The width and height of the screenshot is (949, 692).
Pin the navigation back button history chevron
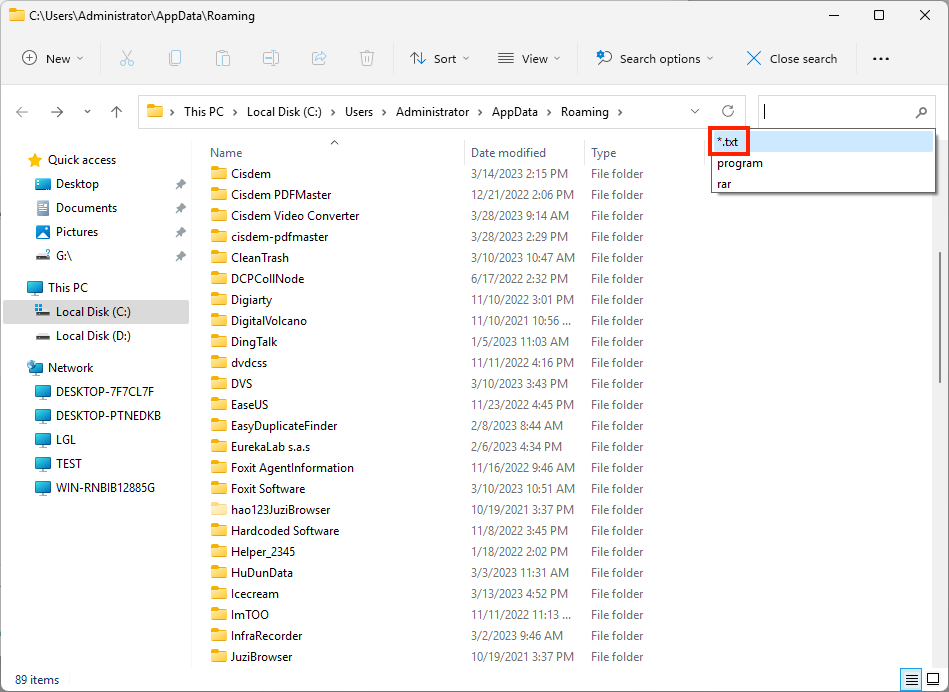pos(87,111)
